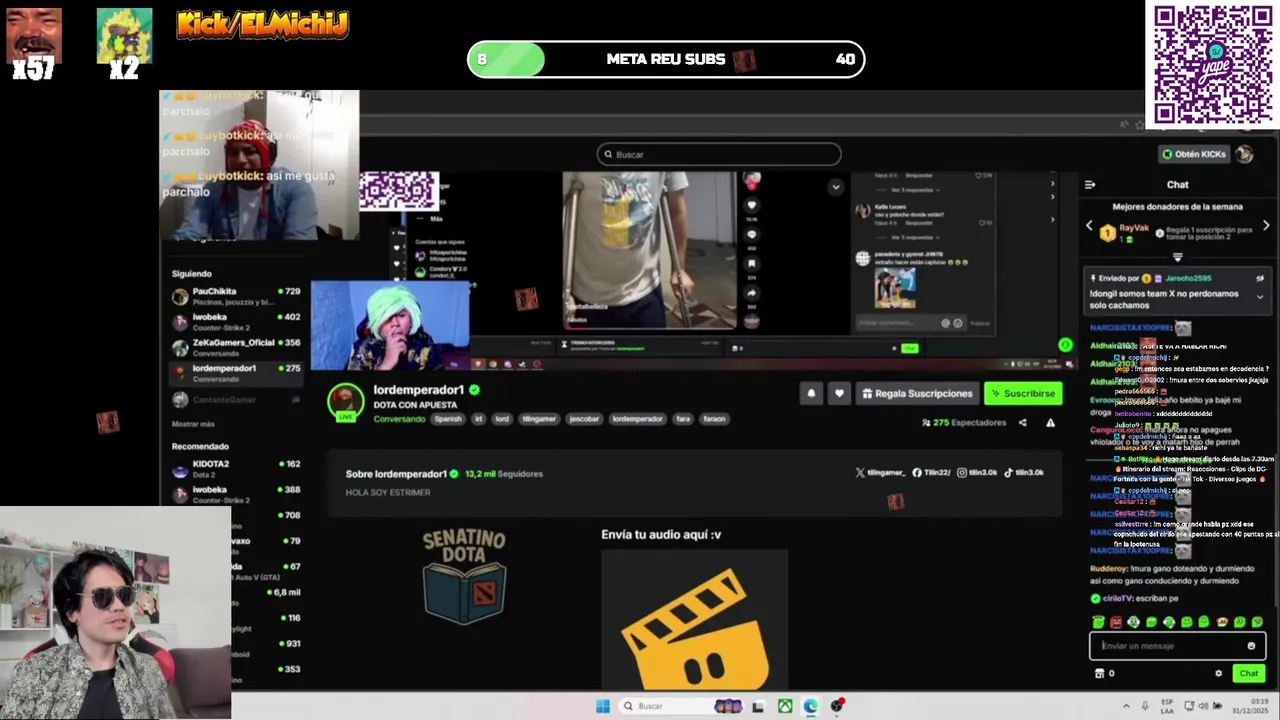
Task: Open chat settings gear icon
Action: 1218,673
